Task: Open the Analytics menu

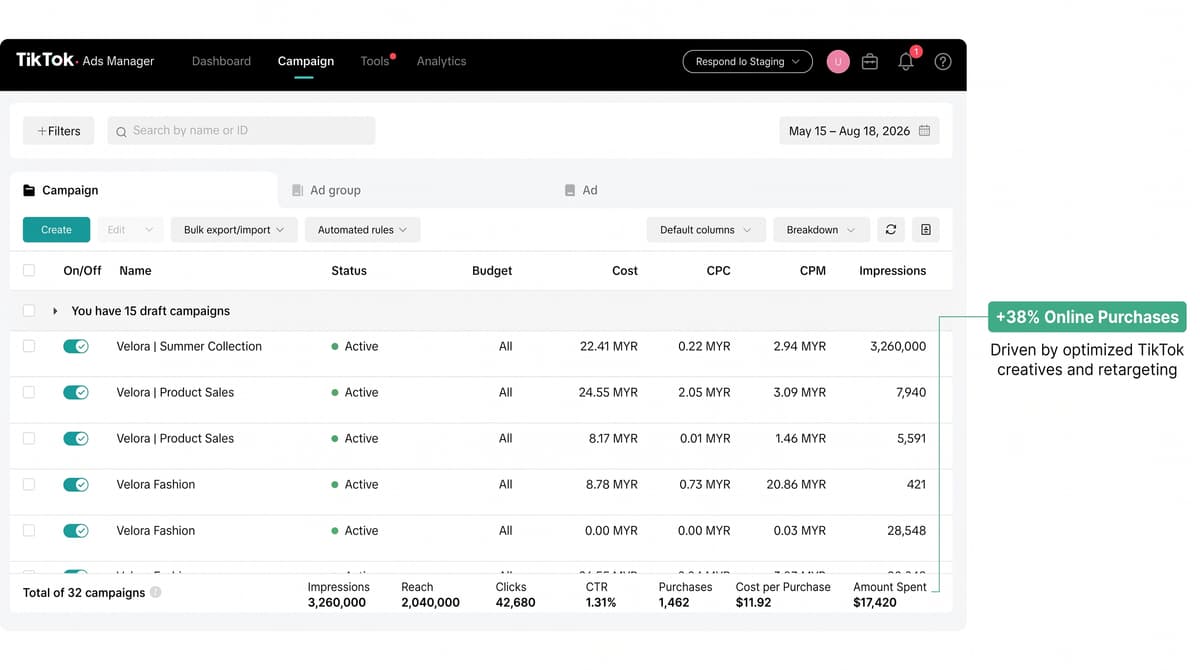Action: (x=441, y=61)
